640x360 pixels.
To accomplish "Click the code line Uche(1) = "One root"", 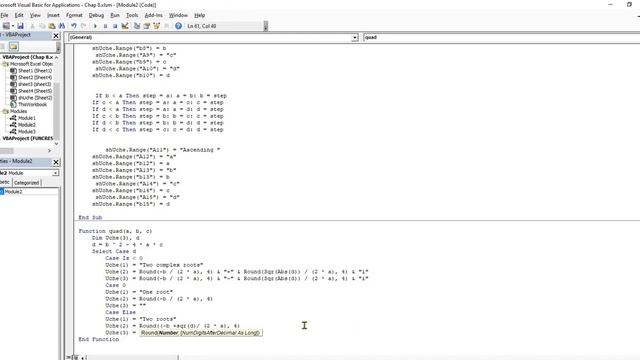I will (139, 292).
